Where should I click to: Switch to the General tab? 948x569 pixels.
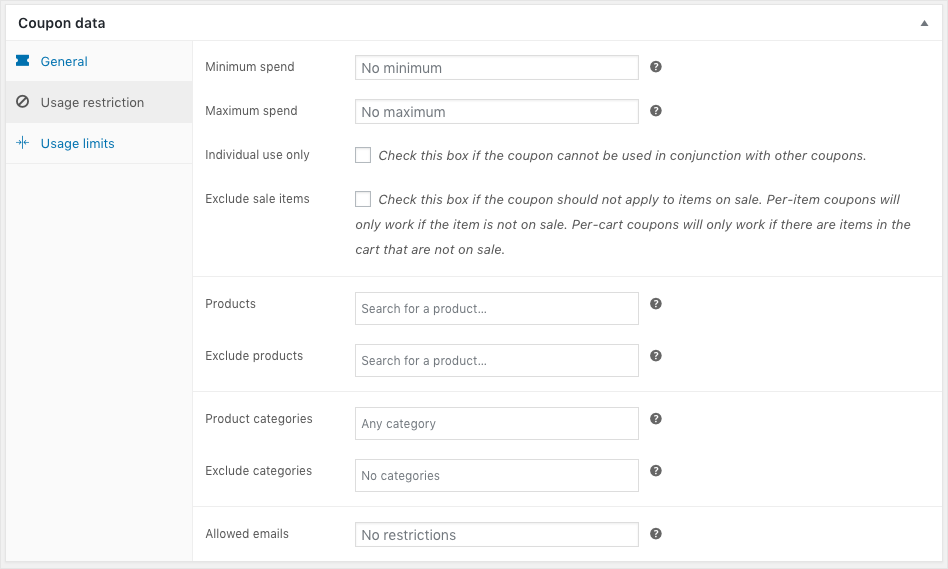64,61
